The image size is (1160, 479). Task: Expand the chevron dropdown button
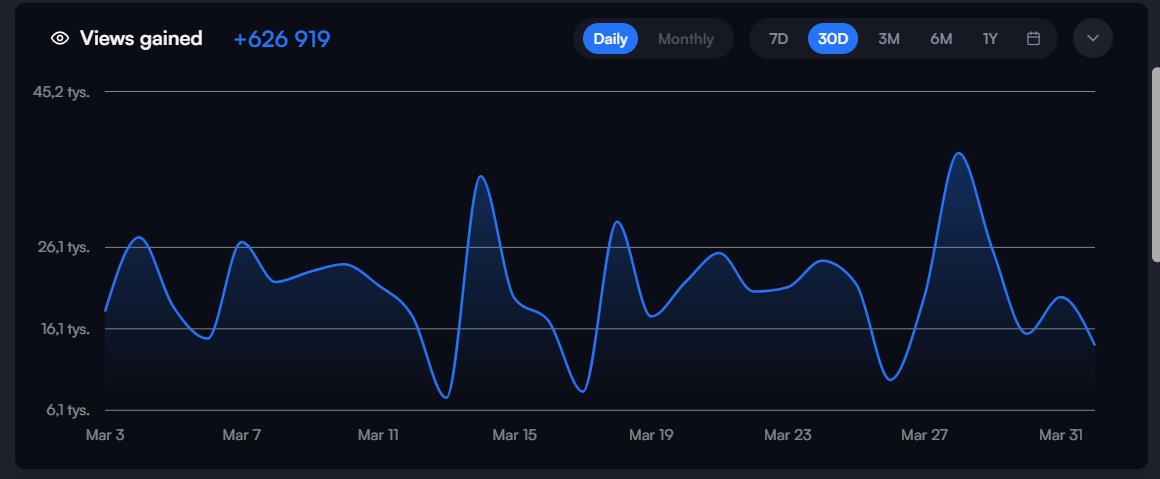click(x=1093, y=38)
